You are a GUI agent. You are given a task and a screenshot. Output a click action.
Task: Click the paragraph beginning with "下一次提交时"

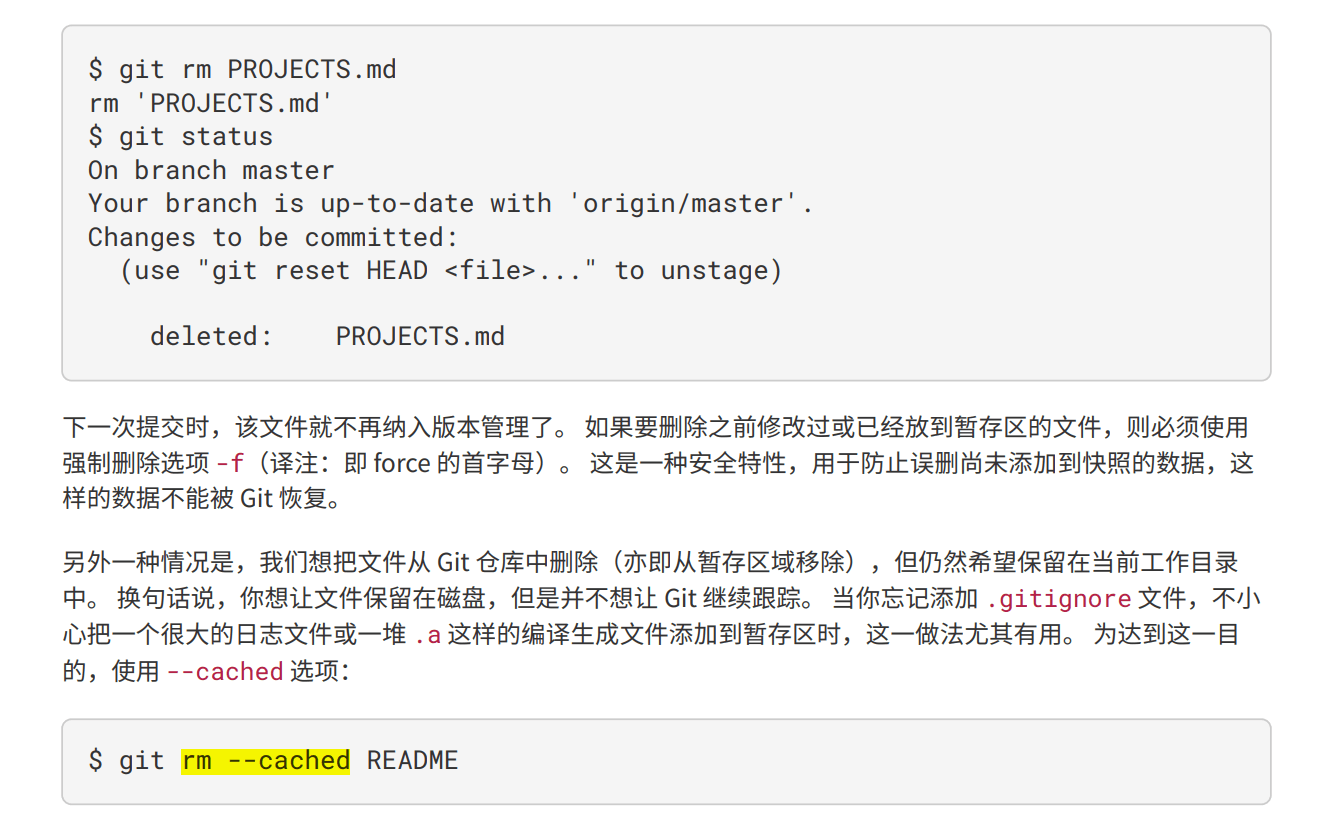pos(656,463)
